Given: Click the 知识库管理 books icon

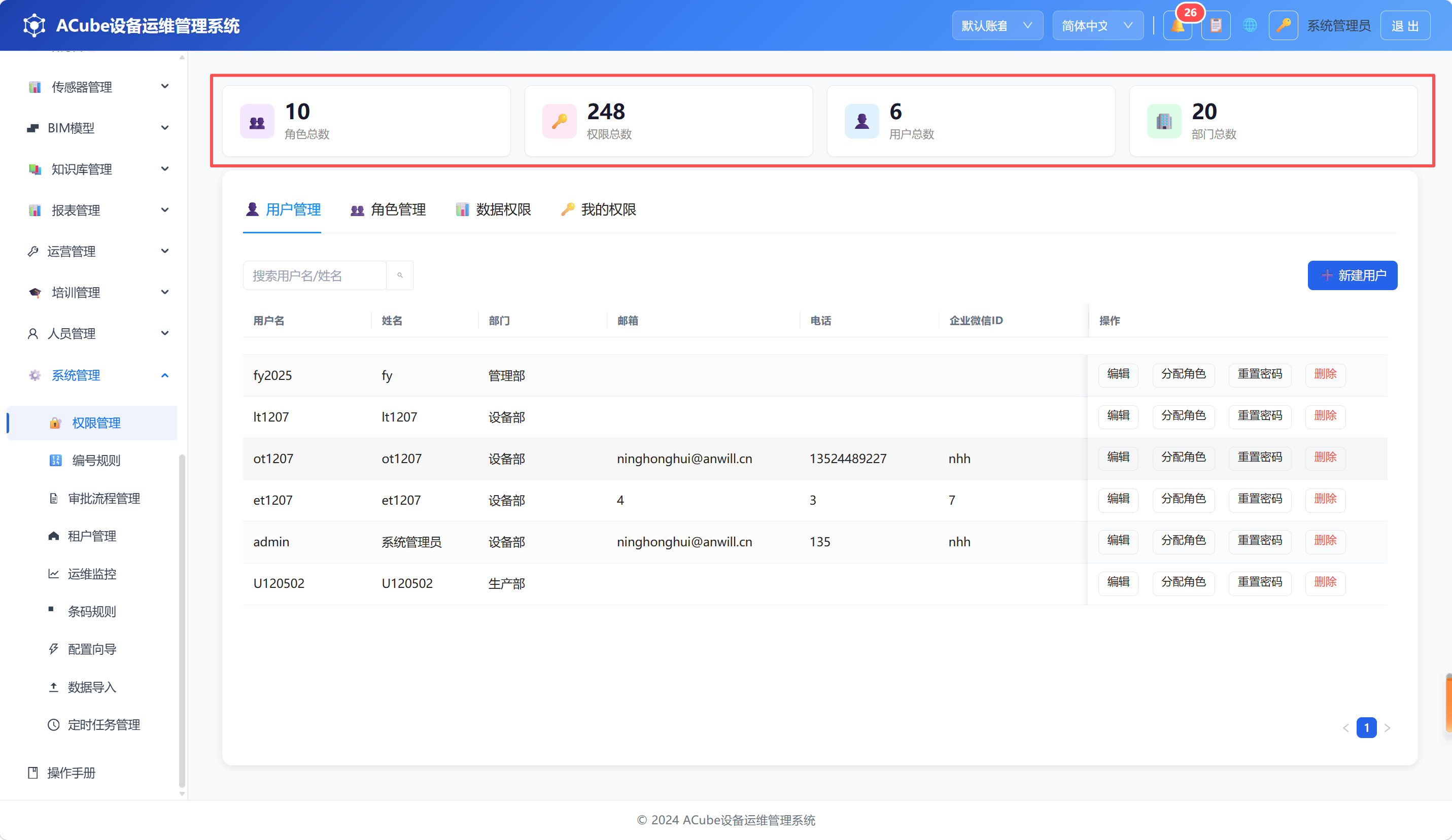Looking at the screenshot, I should point(35,169).
